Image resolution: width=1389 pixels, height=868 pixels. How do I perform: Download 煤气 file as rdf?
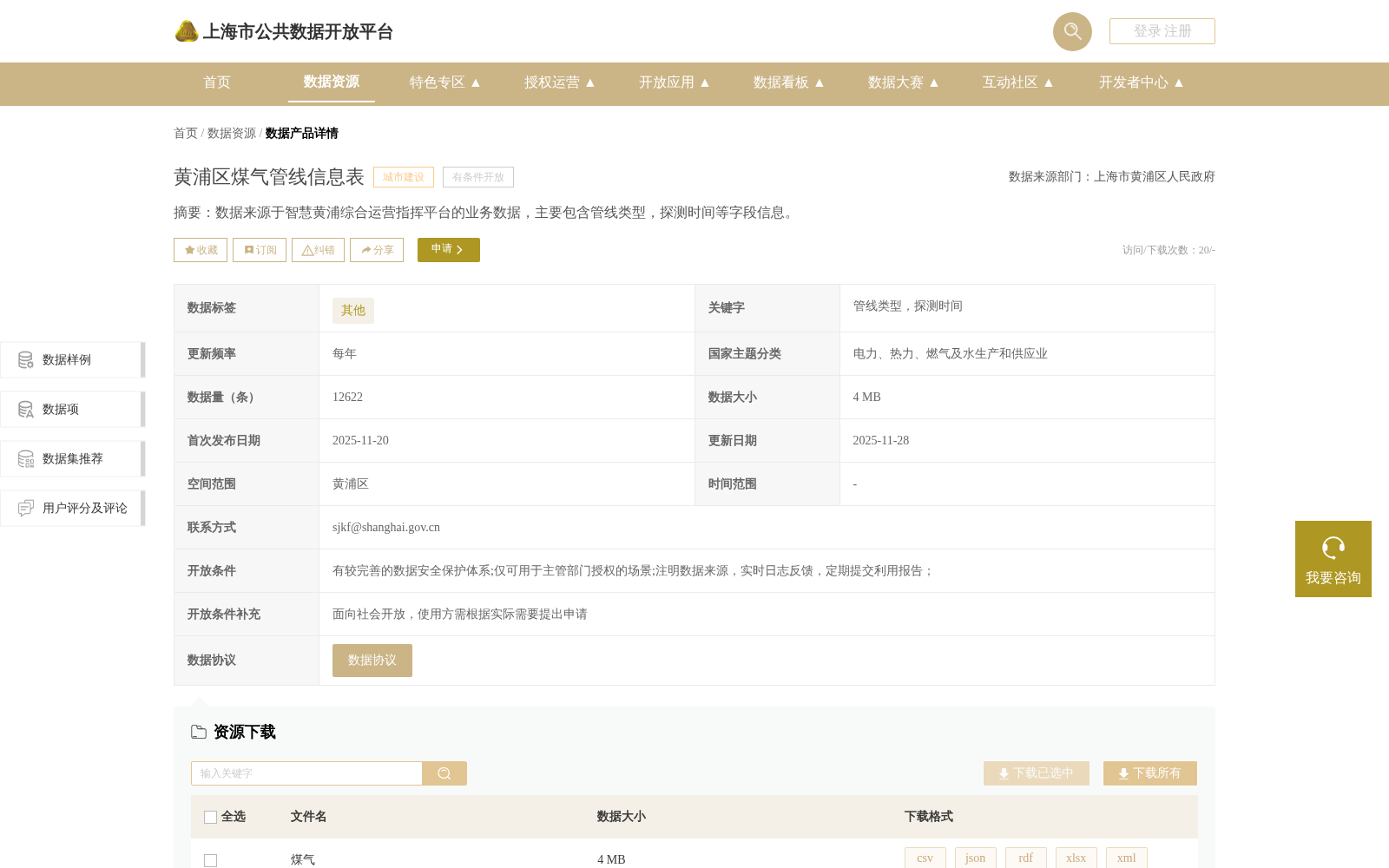pyautogui.click(x=1026, y=858)
